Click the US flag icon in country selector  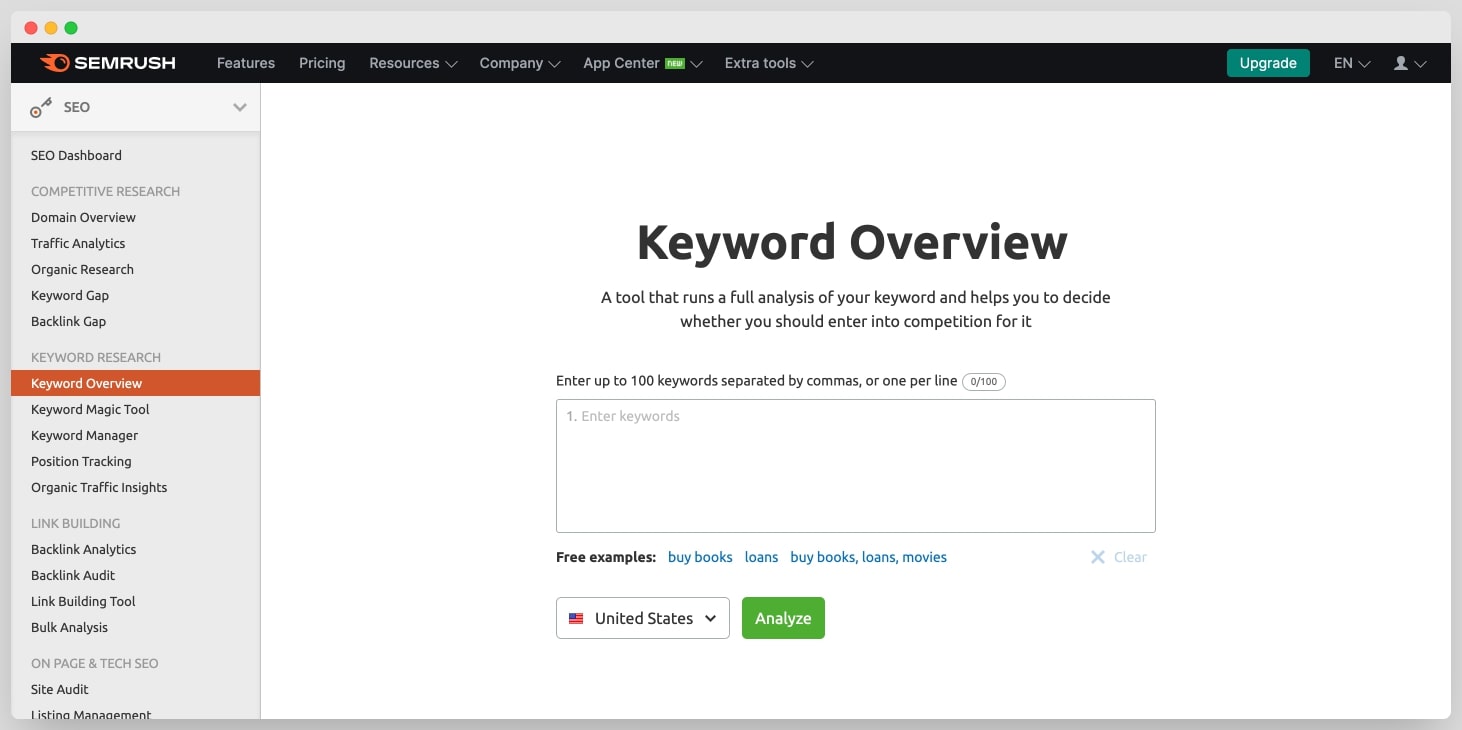(576, 618)
